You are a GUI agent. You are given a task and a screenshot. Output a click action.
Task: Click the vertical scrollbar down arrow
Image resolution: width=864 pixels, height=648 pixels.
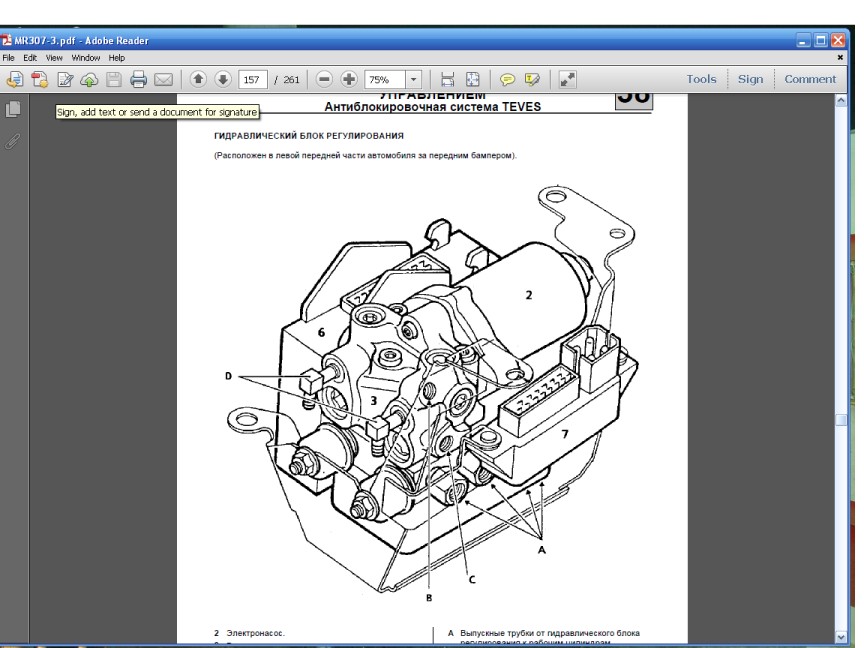(x=841, y=637)
